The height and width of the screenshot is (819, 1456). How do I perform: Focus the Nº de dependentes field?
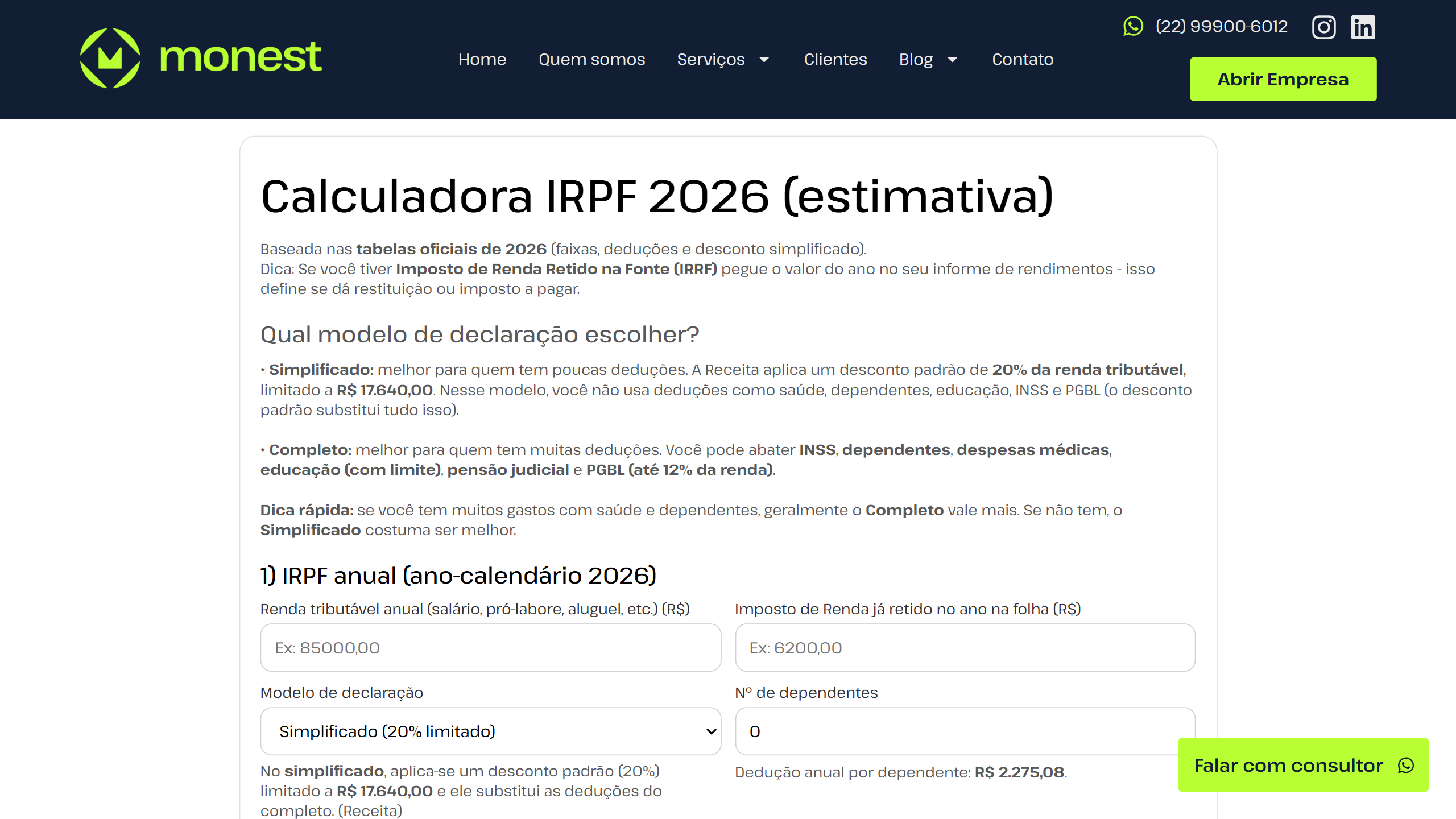coord(965,731)
